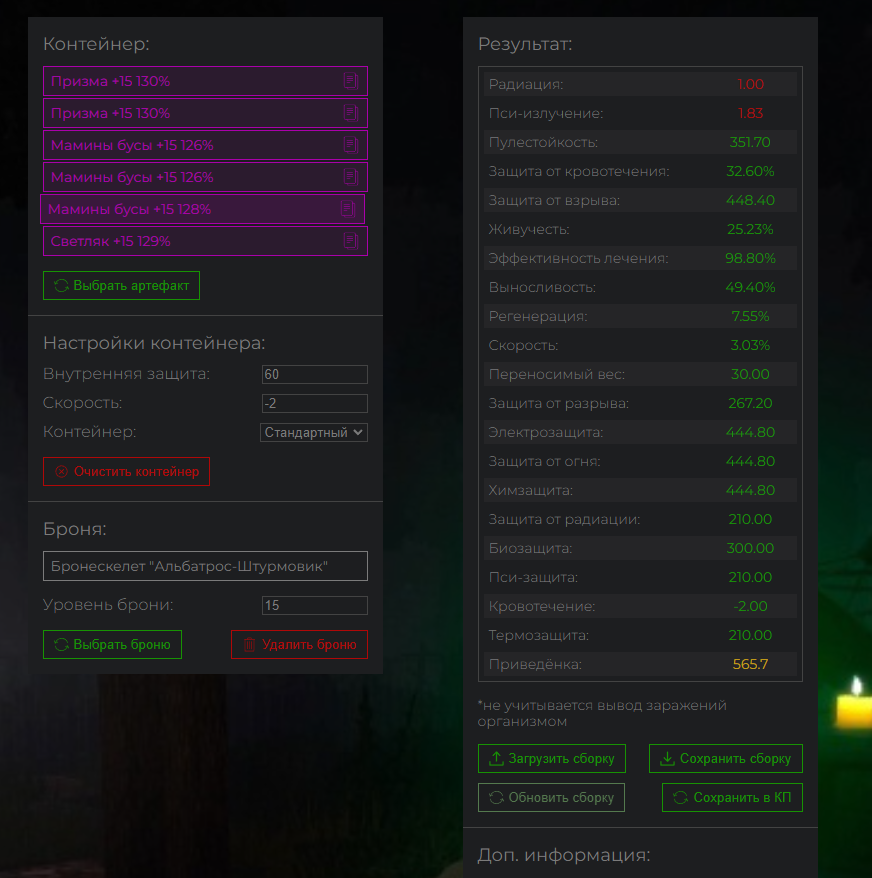The height and width of the screenshot is (878, 872).
Task: Click the Регенерация value 7.55%
Action: pyautogui.click(x=750, y=316)
